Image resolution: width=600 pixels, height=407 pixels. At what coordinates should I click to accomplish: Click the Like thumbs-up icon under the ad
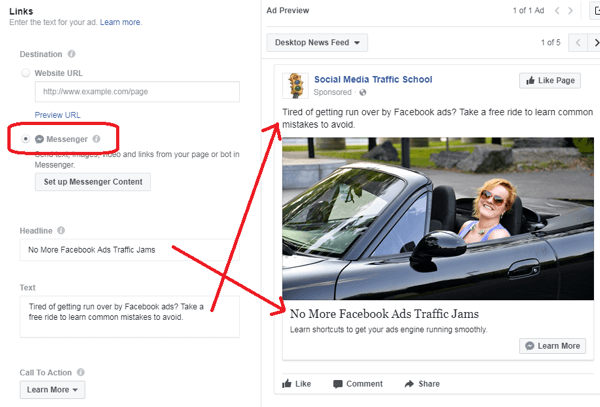[287, 384]
